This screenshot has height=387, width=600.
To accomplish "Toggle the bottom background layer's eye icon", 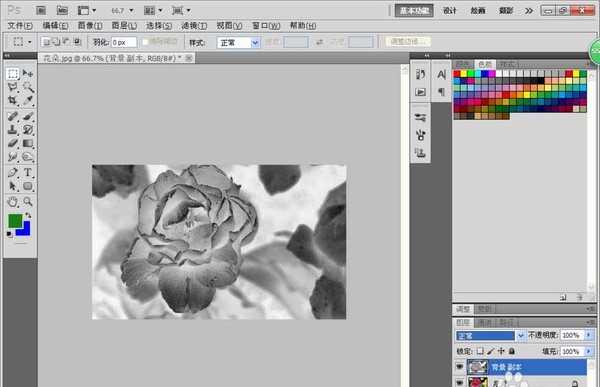I will pos(460,382).
